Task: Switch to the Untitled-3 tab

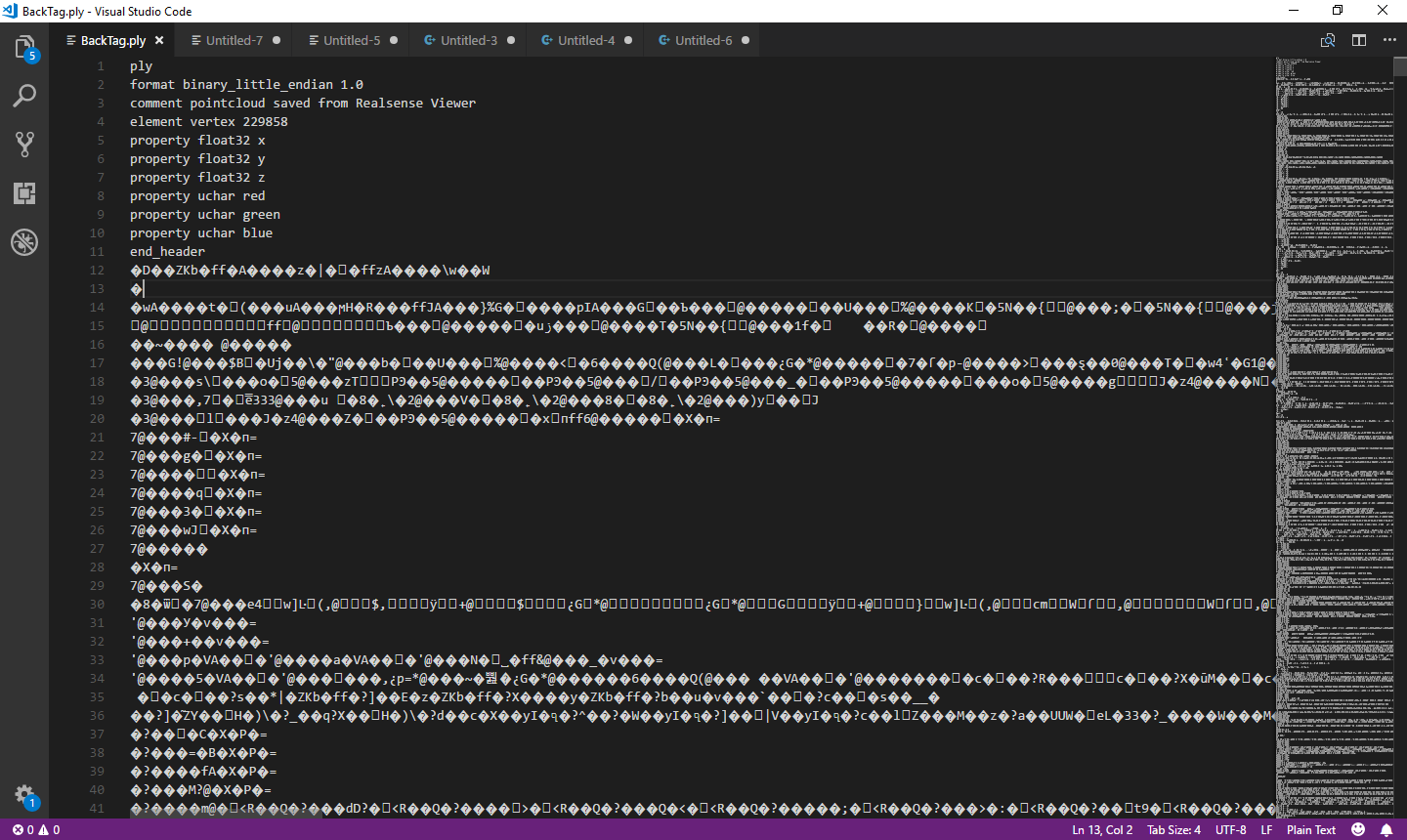Action: coord(466,40)
